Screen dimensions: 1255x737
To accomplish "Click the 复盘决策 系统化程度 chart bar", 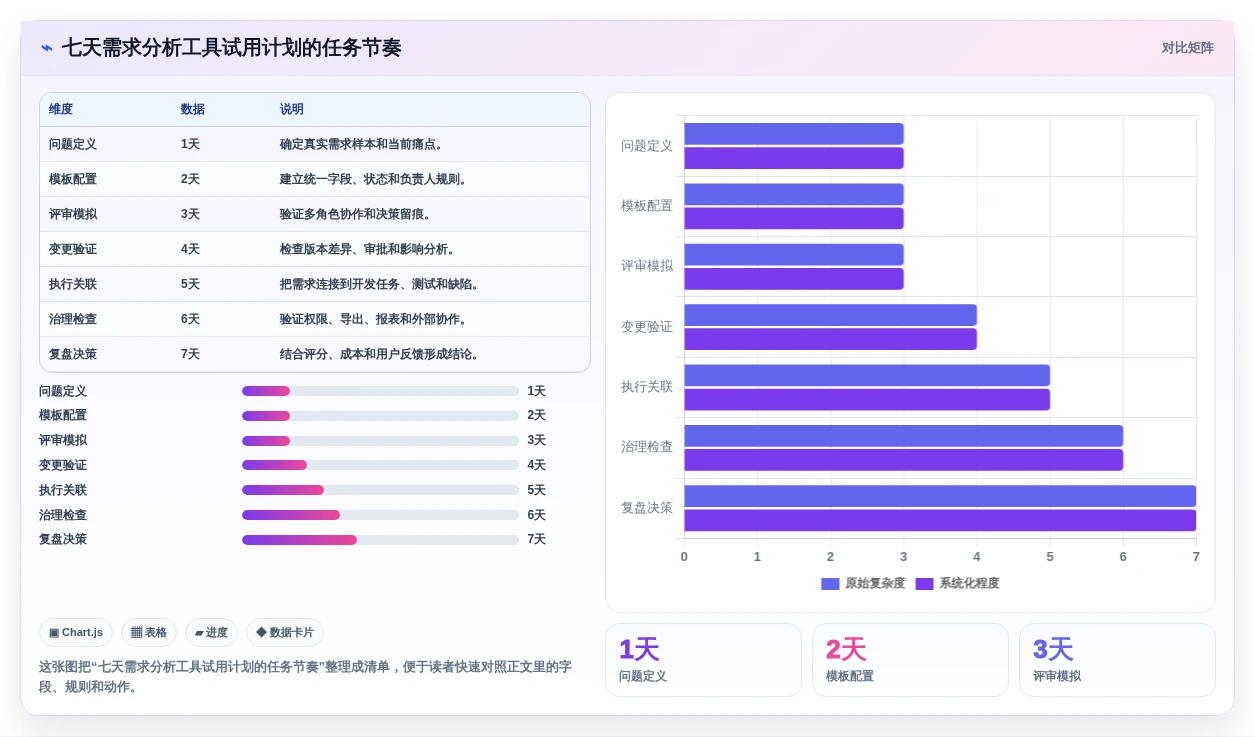I will click(940, 520).
